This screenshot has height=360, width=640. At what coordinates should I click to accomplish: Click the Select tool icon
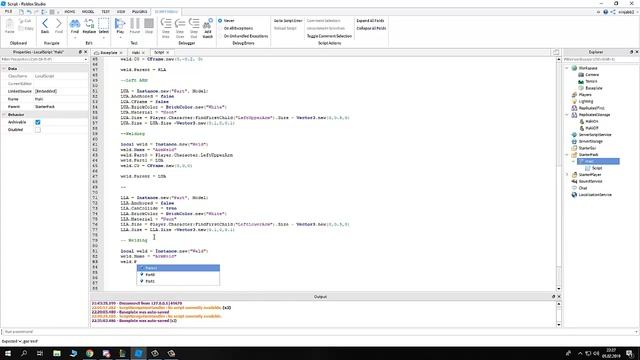[x=104, y=25]
